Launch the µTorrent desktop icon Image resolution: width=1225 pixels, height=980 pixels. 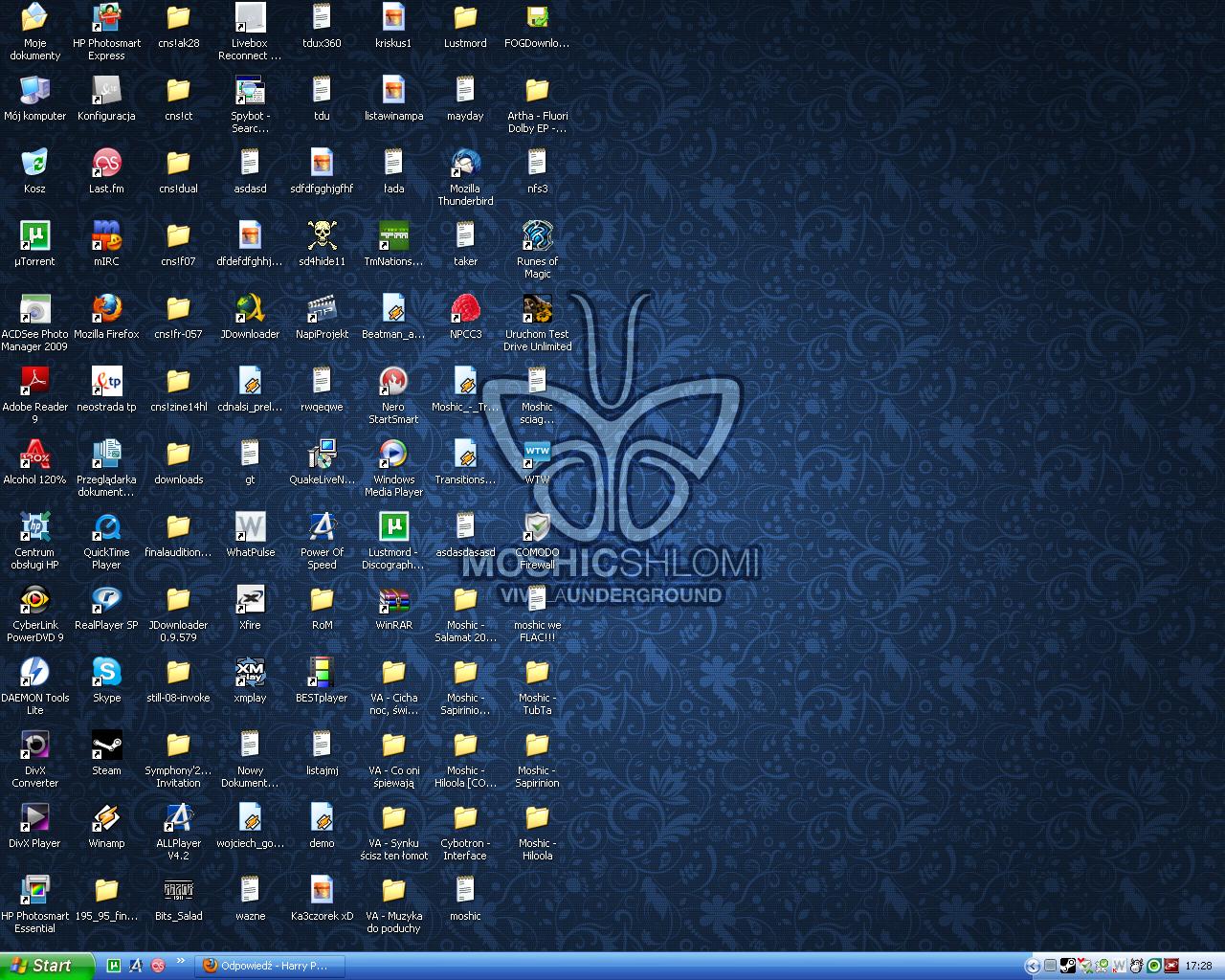tap(34, 236)
